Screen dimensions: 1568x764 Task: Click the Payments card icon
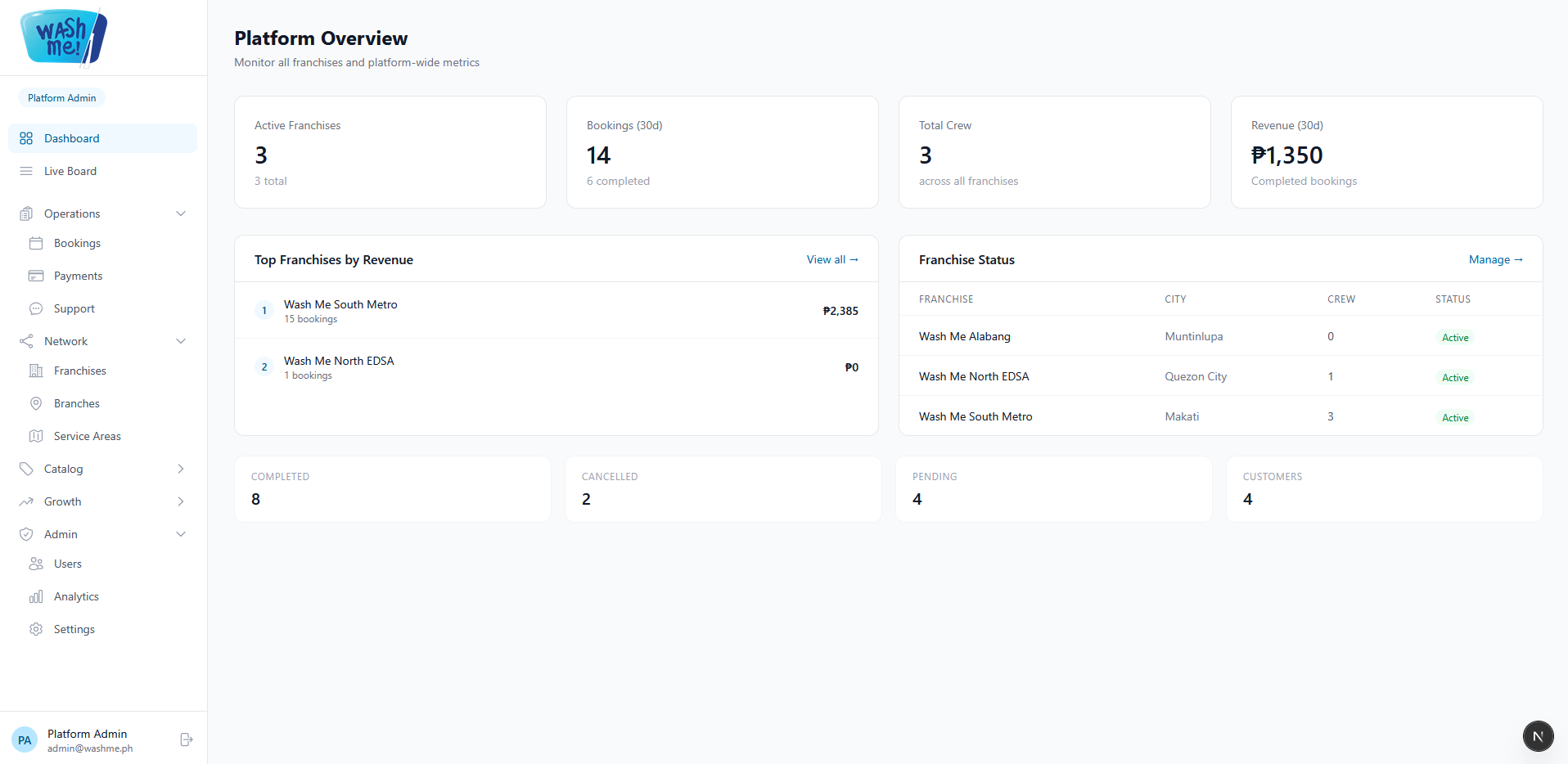point(36,276)
